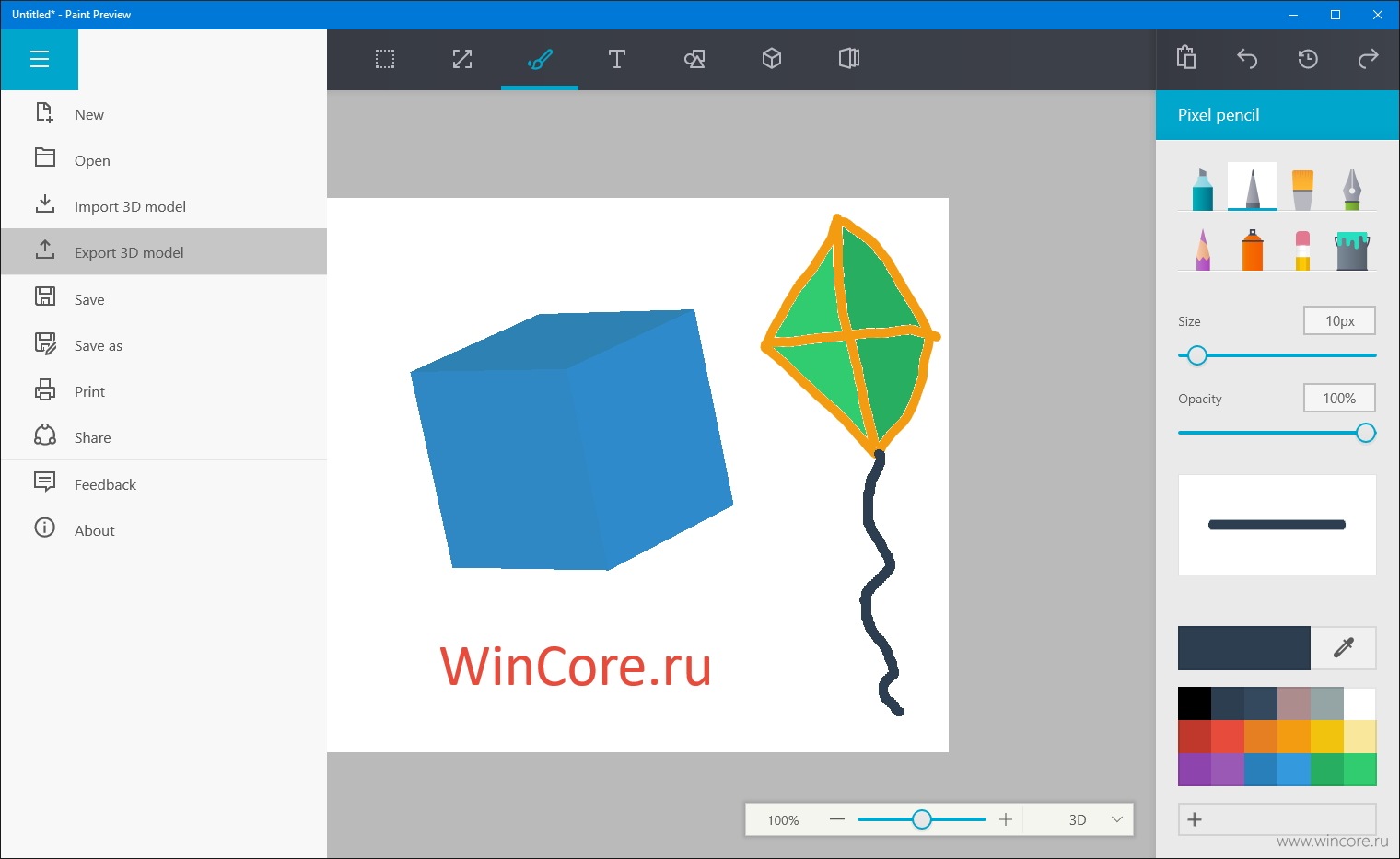Select the purple Pencil brush
Screen dimensions: 1400x859
click(1203, 249)
